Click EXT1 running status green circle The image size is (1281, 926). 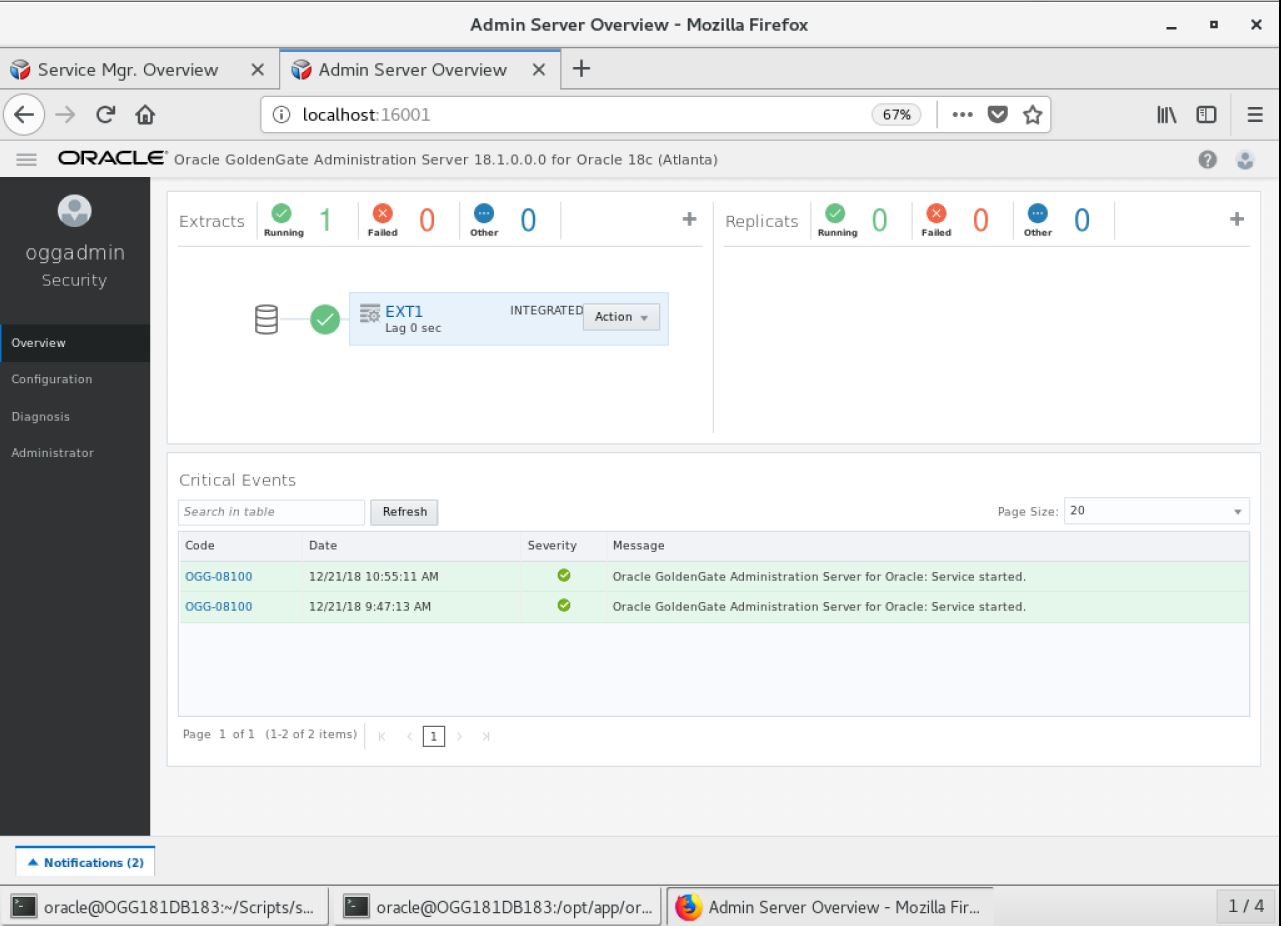tap(325, 320)
